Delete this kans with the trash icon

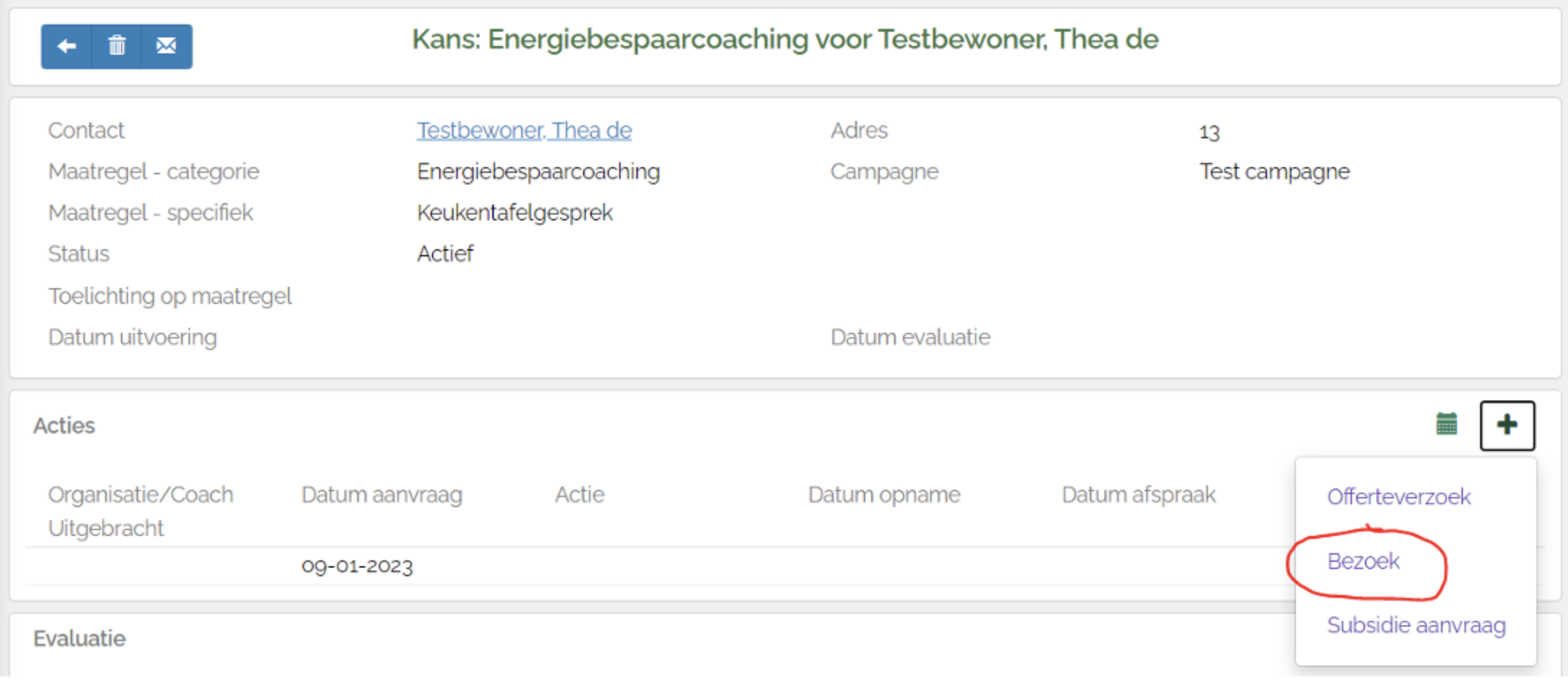117,47
